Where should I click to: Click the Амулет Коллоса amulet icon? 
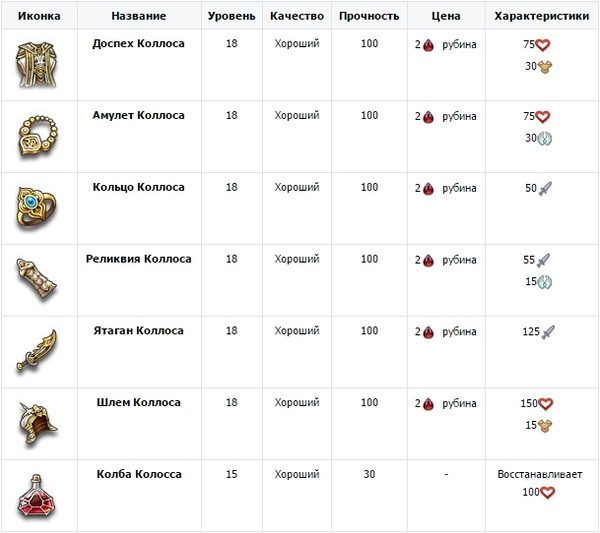pos(38,136)
